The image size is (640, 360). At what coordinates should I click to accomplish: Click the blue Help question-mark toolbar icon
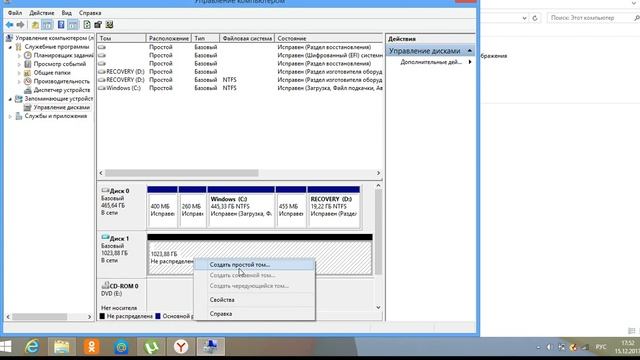coord(61,25)
